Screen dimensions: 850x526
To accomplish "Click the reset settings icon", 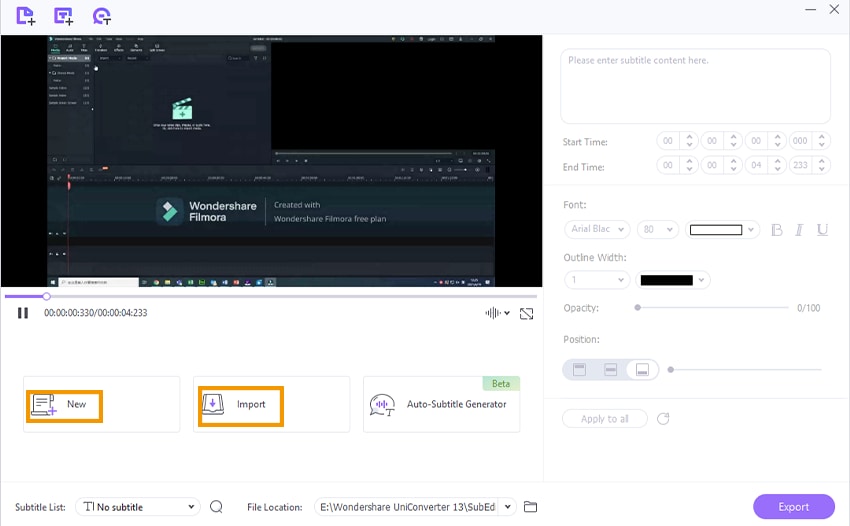I will tap(663, 419).
